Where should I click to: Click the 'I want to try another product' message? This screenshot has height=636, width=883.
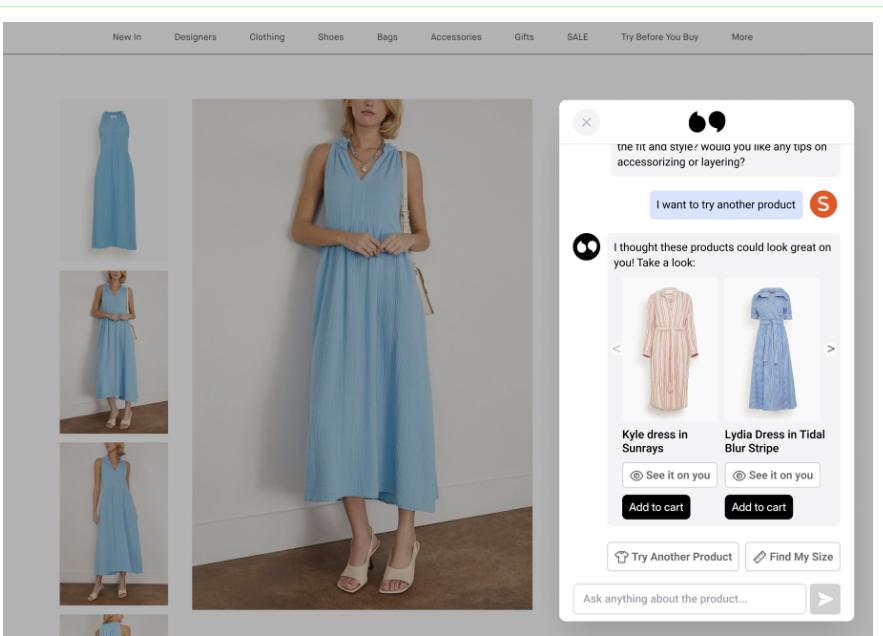[726, 204]
